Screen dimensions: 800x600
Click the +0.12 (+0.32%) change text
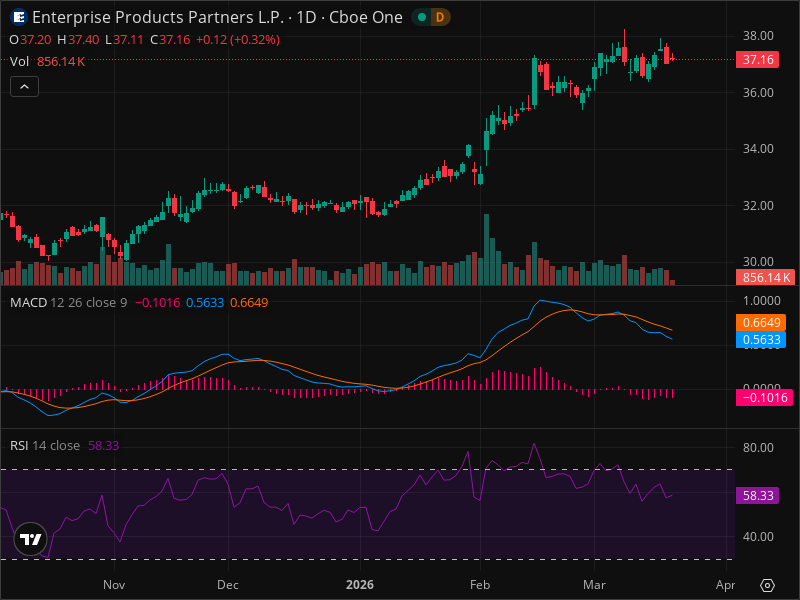(x=238, y=40)
